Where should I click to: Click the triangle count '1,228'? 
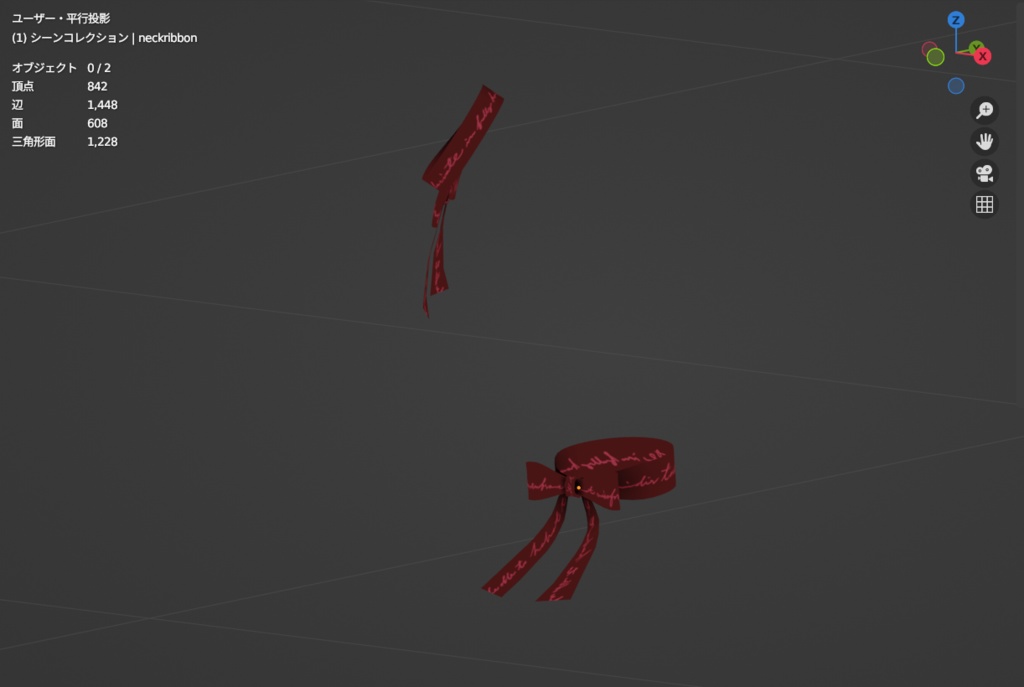102,142
